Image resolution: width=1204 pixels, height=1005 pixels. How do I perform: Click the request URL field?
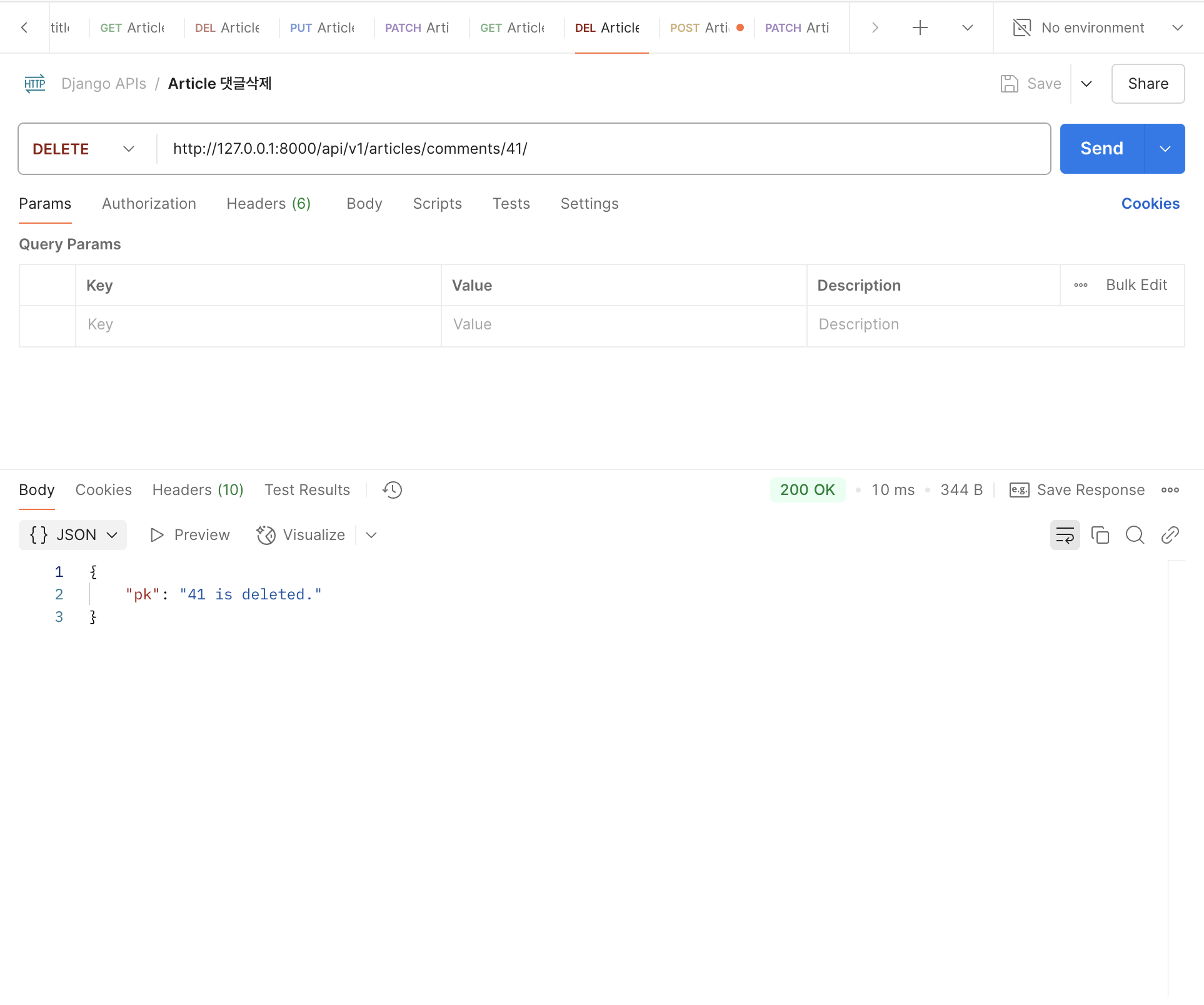(x=603, y=149)
